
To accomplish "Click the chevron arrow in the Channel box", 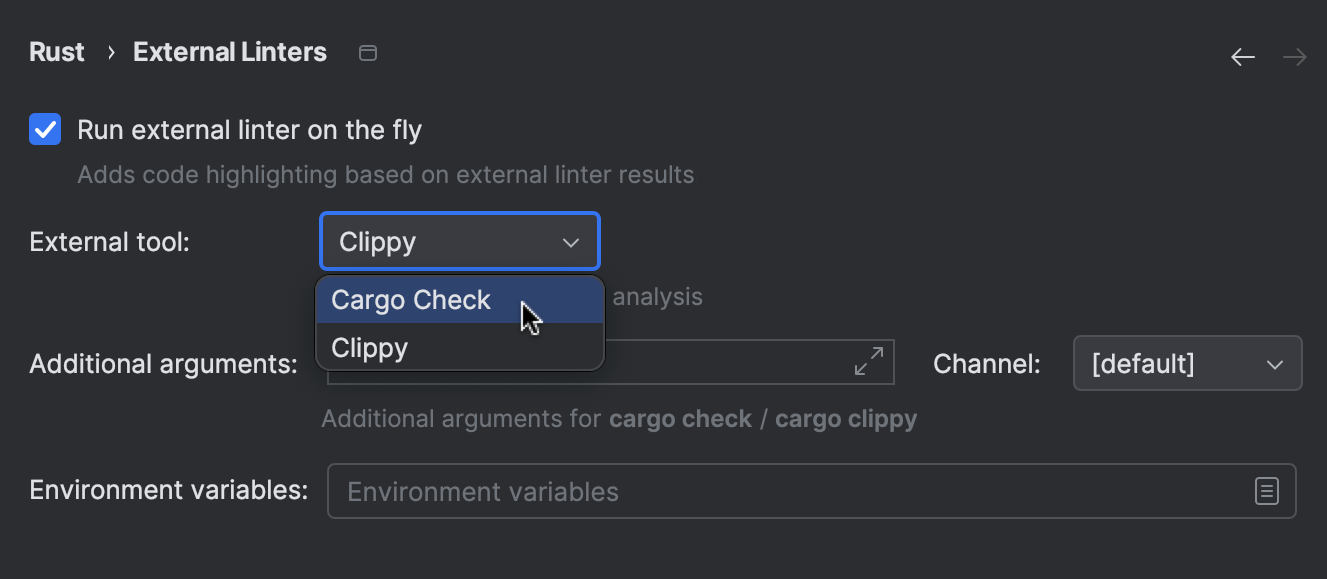I will (1275, 364).
